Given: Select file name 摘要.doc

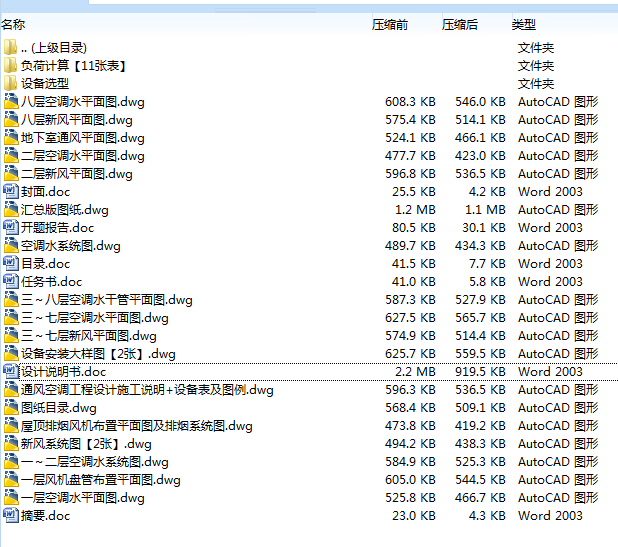Looking at the screenshot, I should pos(45,516).
